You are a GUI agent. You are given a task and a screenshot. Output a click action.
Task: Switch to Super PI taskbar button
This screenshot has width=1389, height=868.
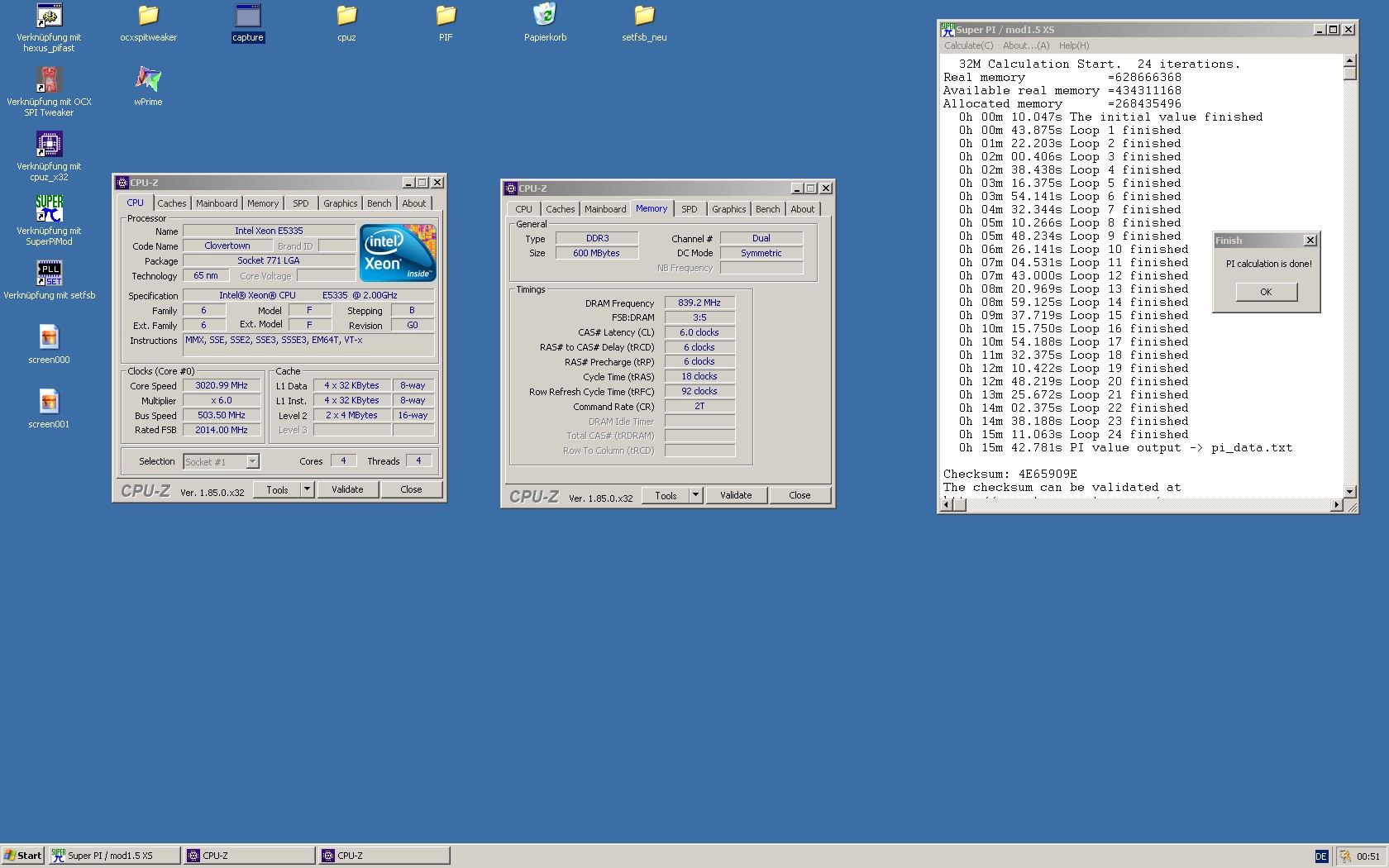point(114,856)
